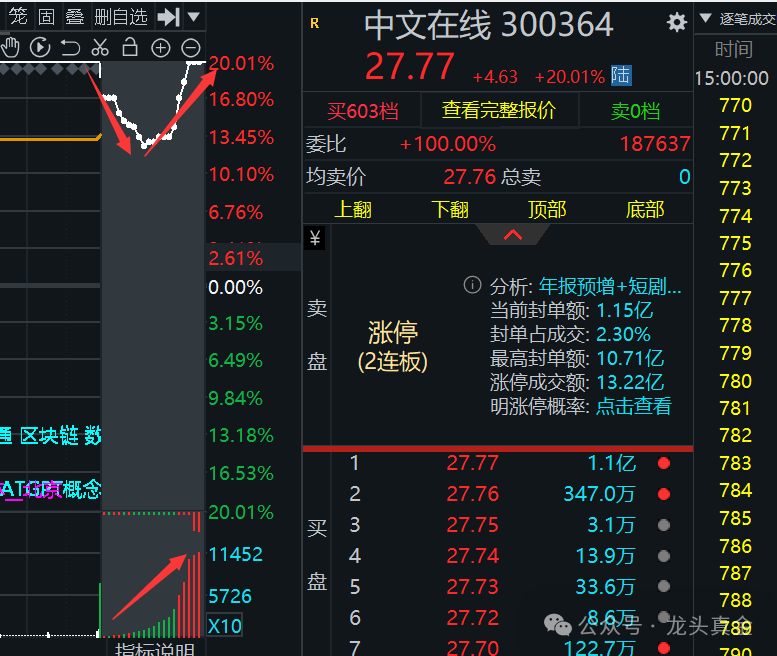Select transaction row 770
This screenshot has width=777, height=656.
[736, 106]
